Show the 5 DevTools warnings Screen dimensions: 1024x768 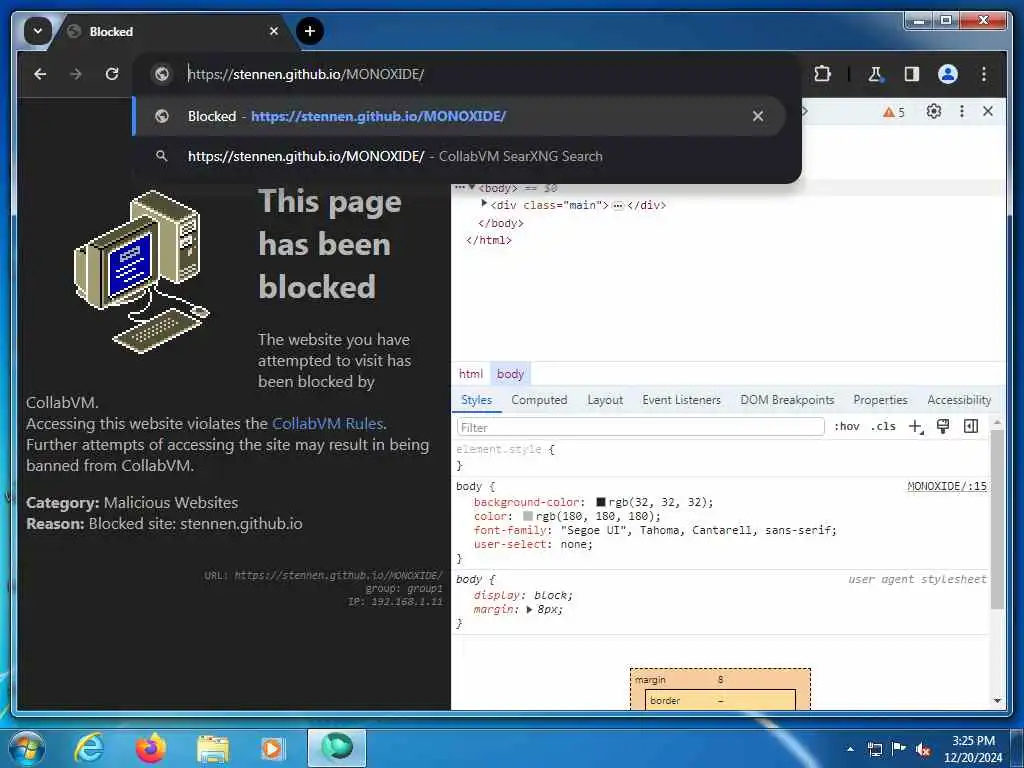click(x=893, y=112)
